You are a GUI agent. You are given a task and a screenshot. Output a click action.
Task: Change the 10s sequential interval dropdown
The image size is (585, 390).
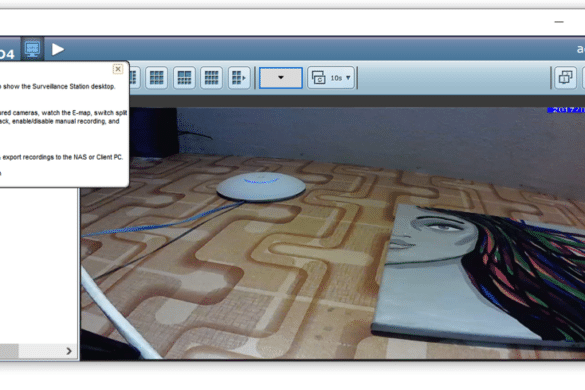pyautogui.click(x=331, y=78)
